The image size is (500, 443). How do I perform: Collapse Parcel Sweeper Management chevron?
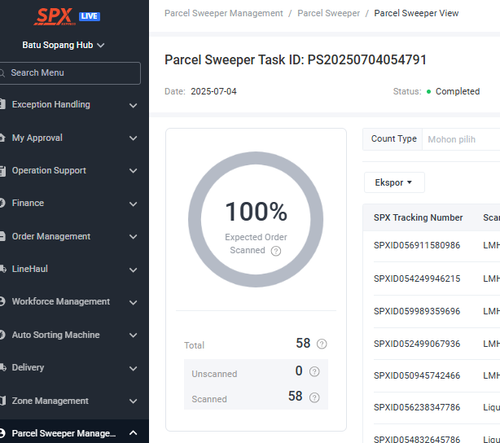click(133, 433)
